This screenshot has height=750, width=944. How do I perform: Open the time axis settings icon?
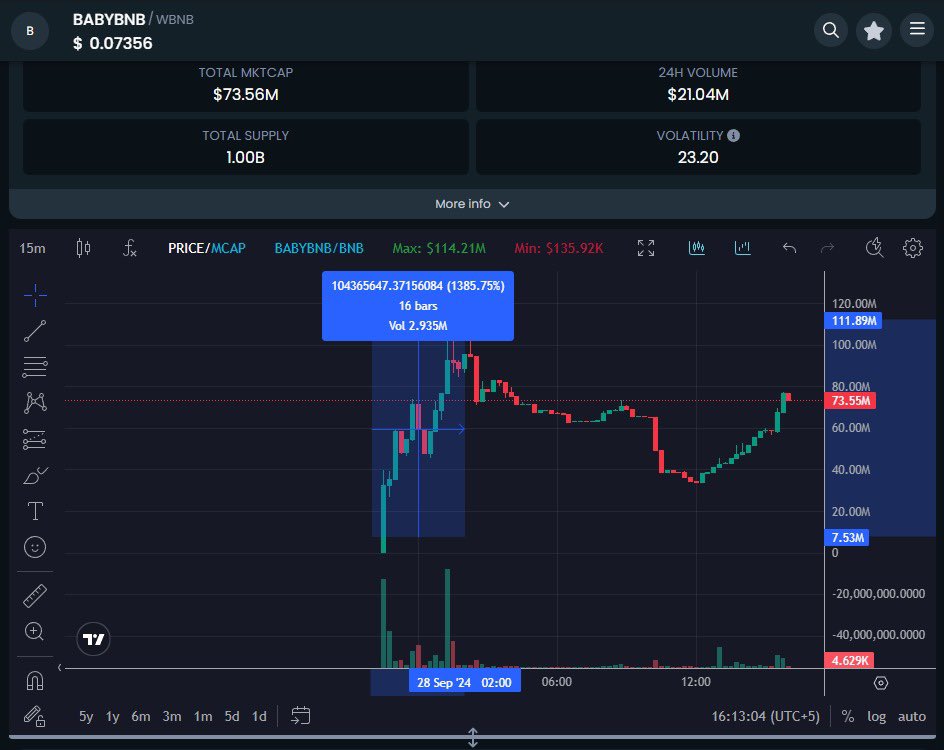point(881,683)
